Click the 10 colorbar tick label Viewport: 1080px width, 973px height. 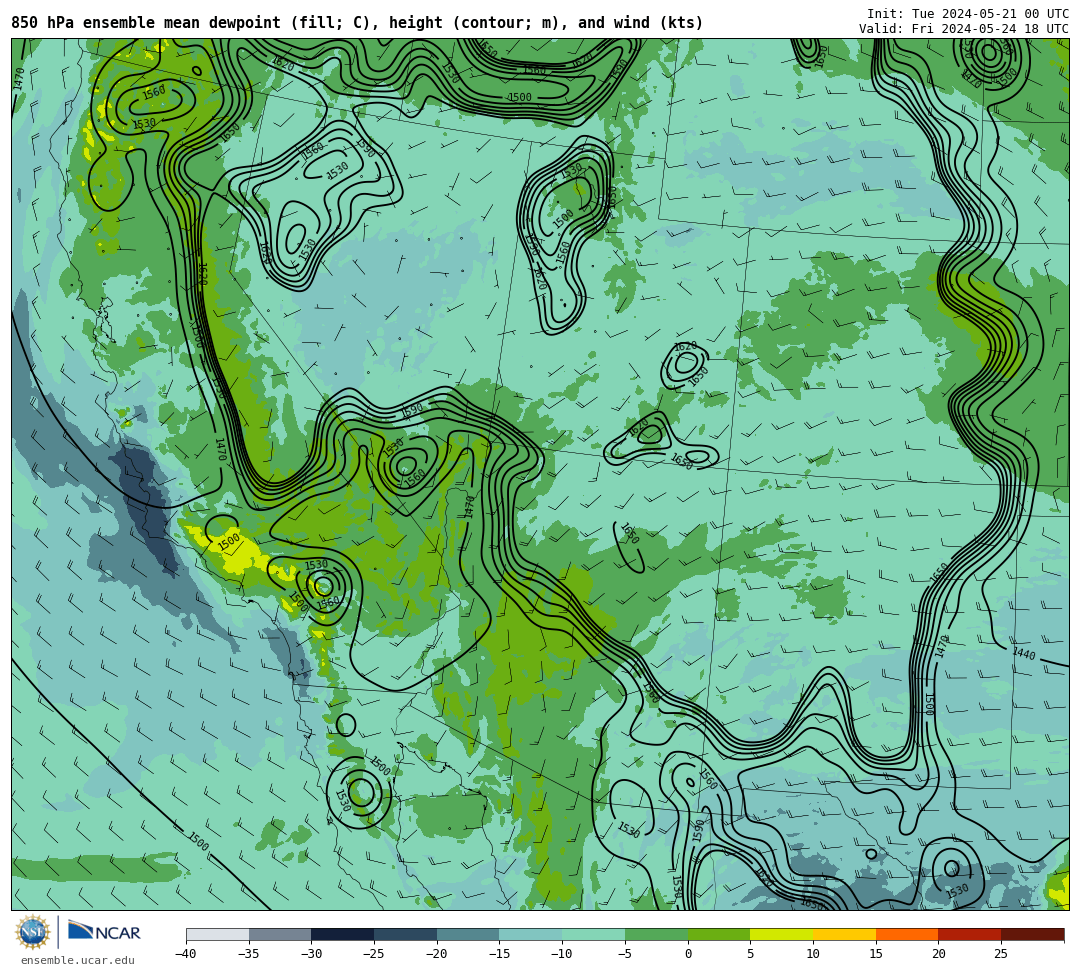point(813,954)
